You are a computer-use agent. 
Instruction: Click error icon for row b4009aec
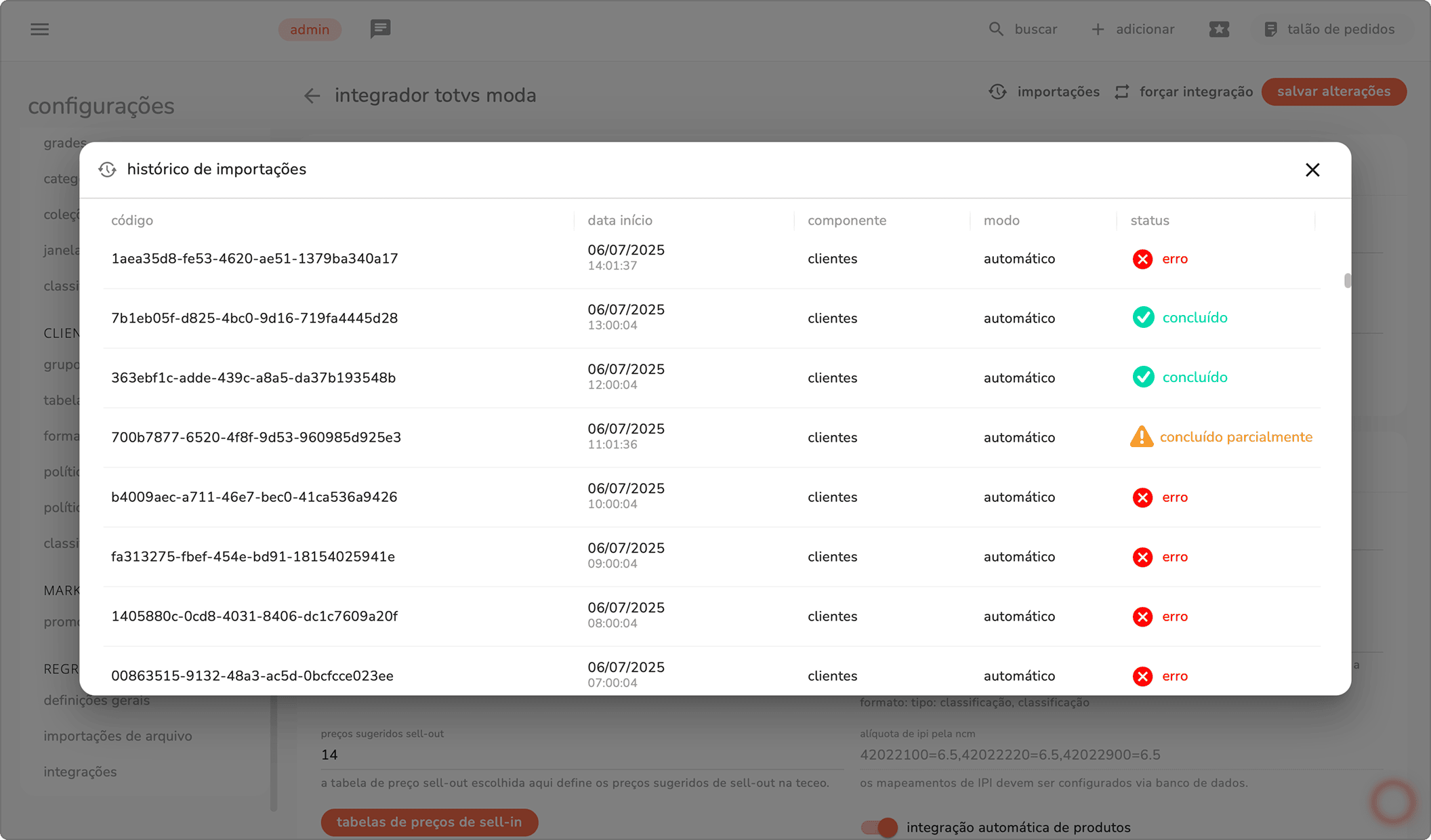click(x=1142, y=497)
